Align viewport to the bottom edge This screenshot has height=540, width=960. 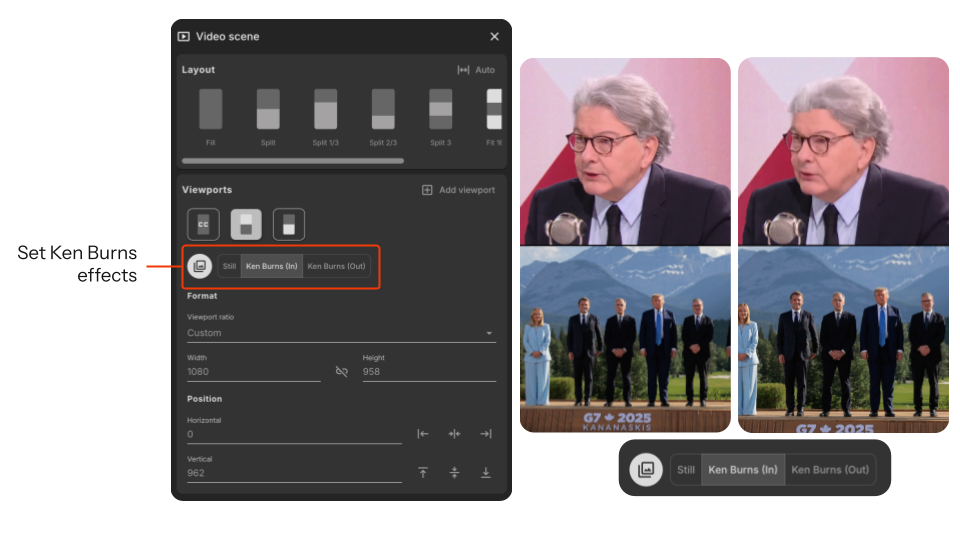click(486, 473)
